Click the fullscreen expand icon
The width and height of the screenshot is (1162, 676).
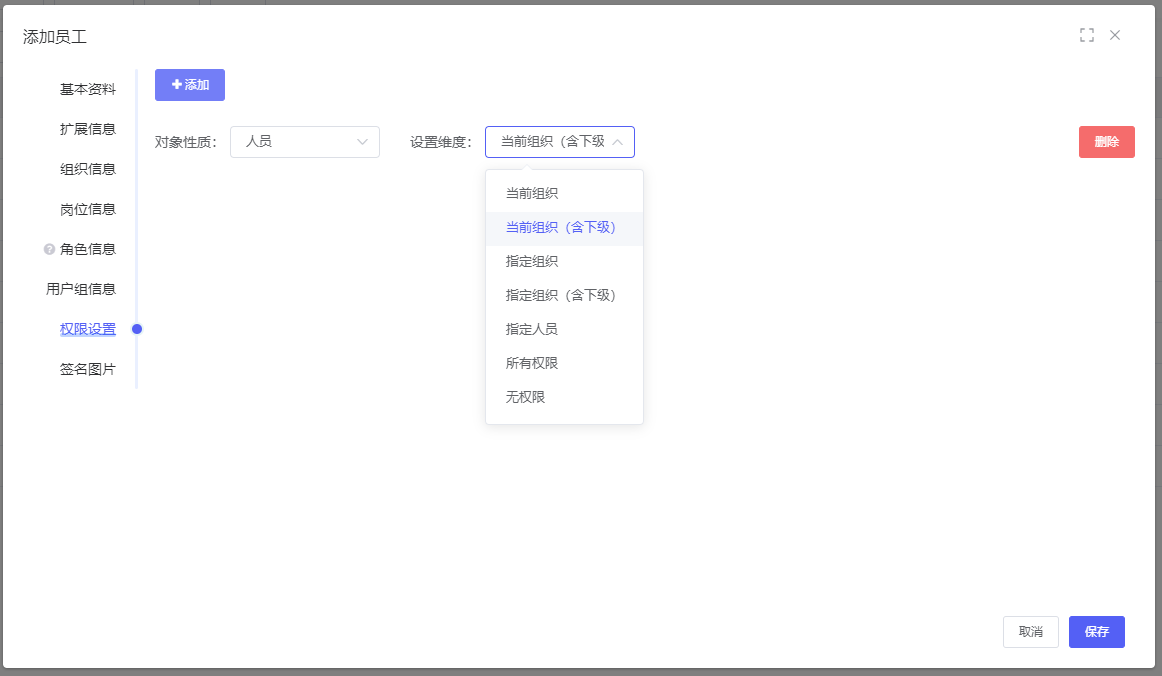(x=1087, y=35)
